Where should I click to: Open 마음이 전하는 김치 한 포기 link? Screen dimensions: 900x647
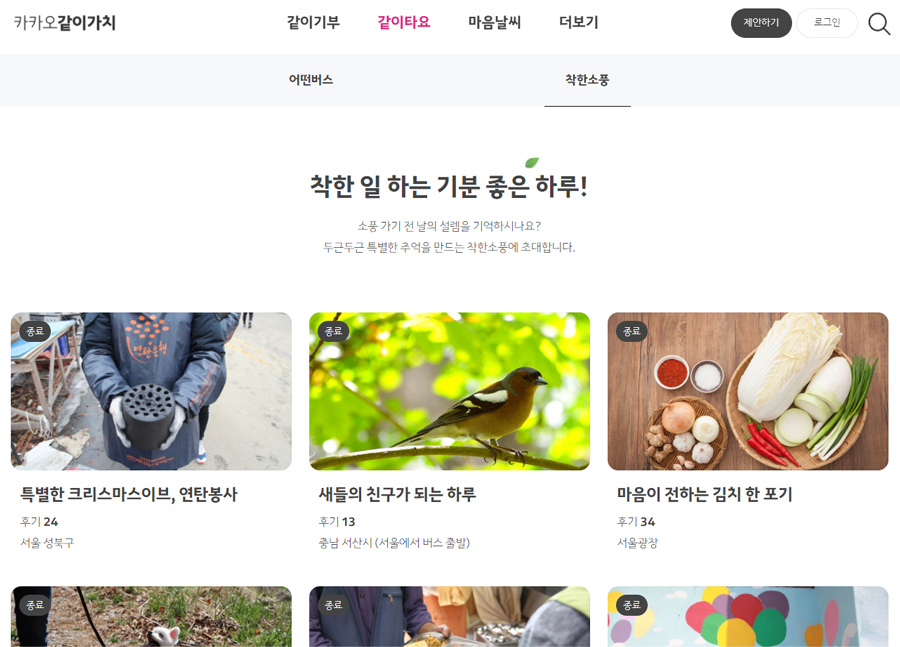(704, 494)
